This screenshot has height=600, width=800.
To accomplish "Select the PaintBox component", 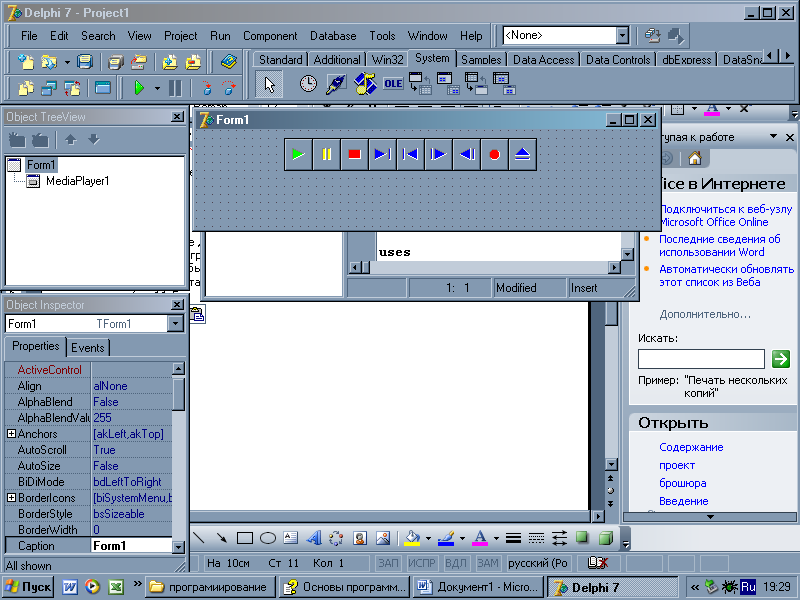I will [x=336, y=84].
